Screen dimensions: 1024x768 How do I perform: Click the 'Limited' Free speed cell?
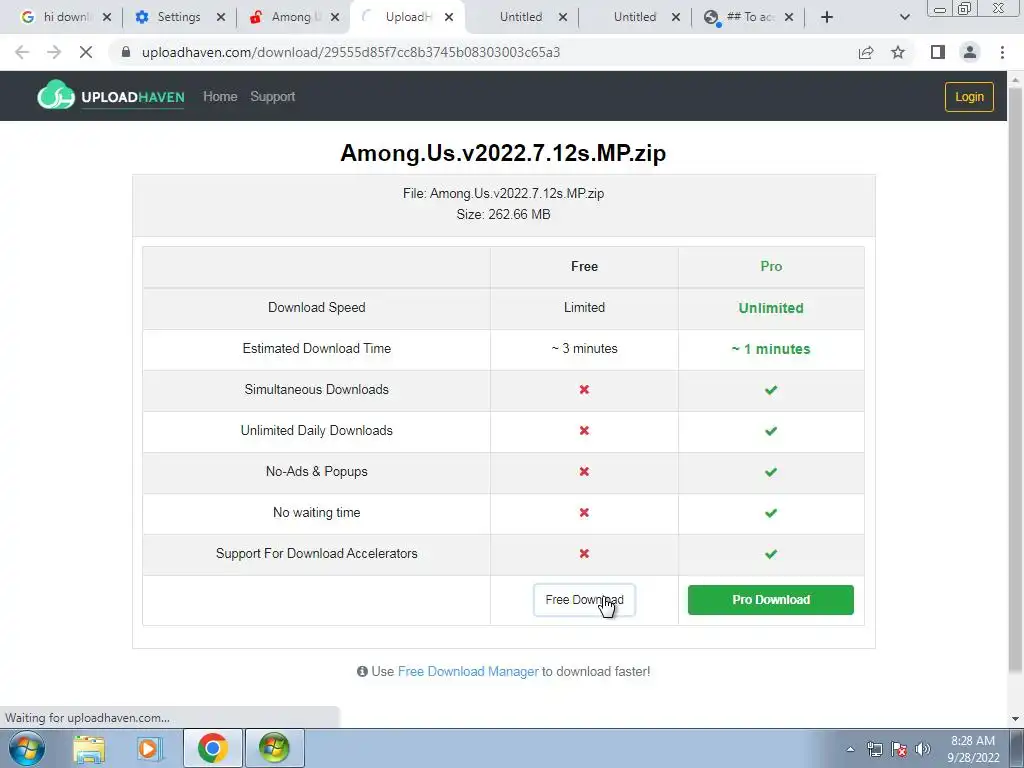point(584,308)
